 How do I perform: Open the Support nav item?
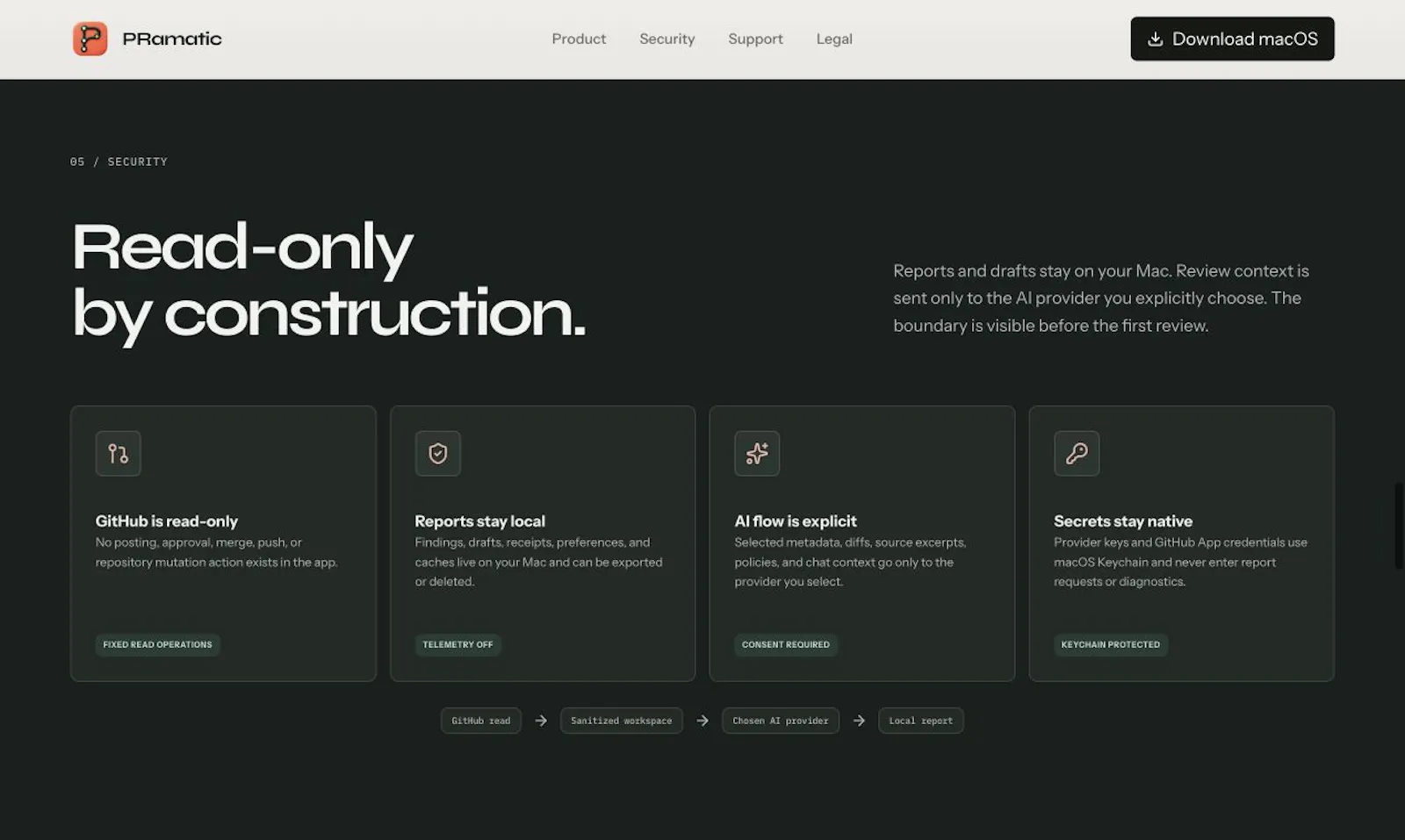coord(755,39)
